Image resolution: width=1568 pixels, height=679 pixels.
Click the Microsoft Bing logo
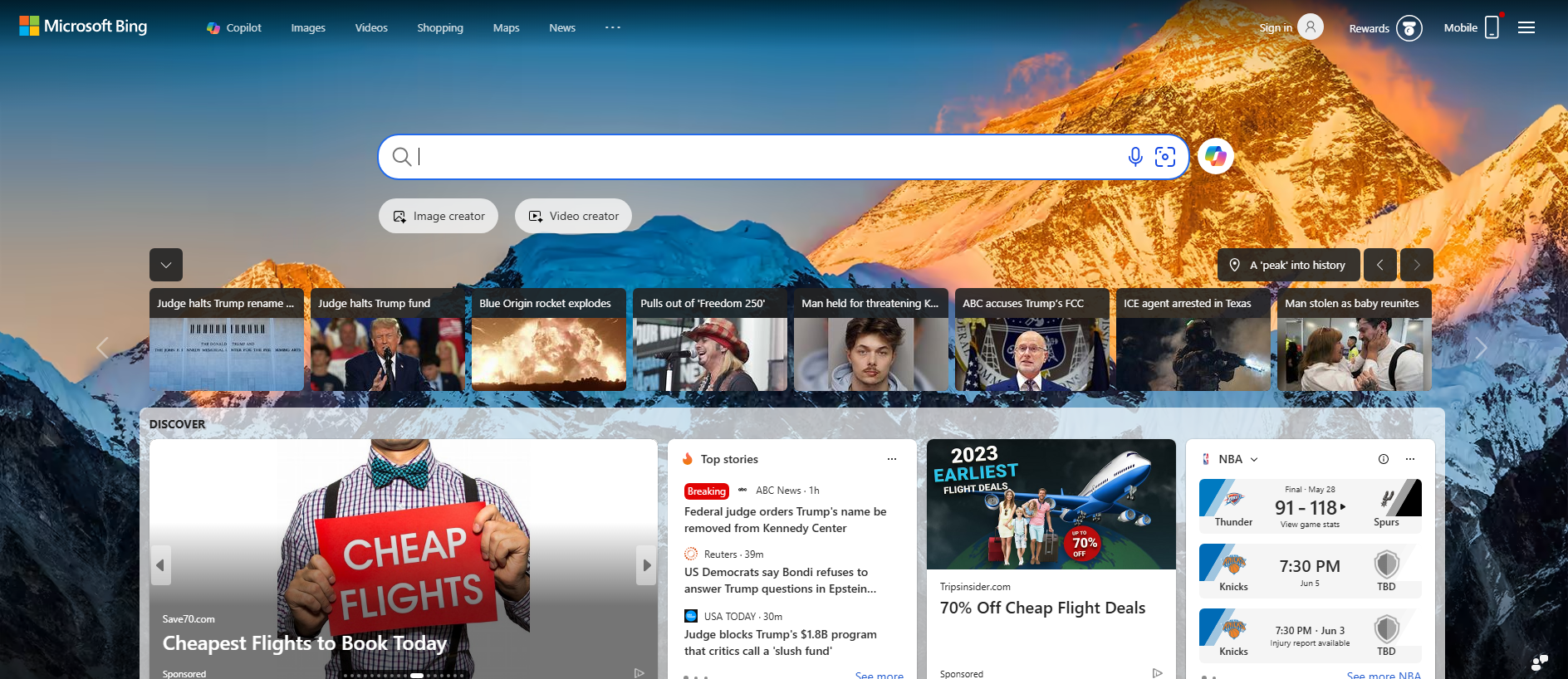tap(83, 27)
